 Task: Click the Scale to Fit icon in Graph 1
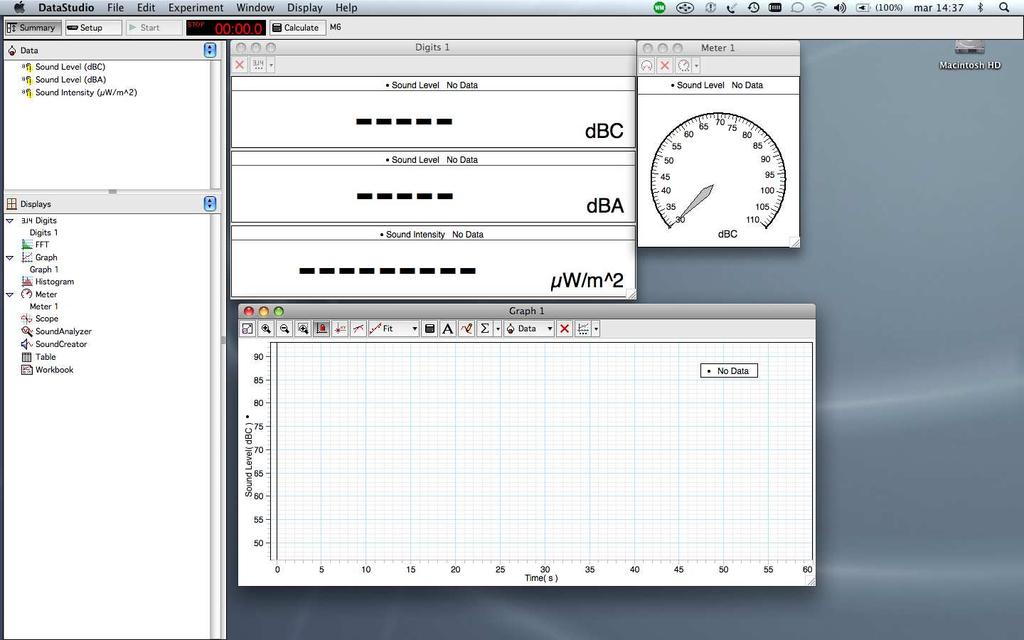pyautogui.click(x=248, y=328)
